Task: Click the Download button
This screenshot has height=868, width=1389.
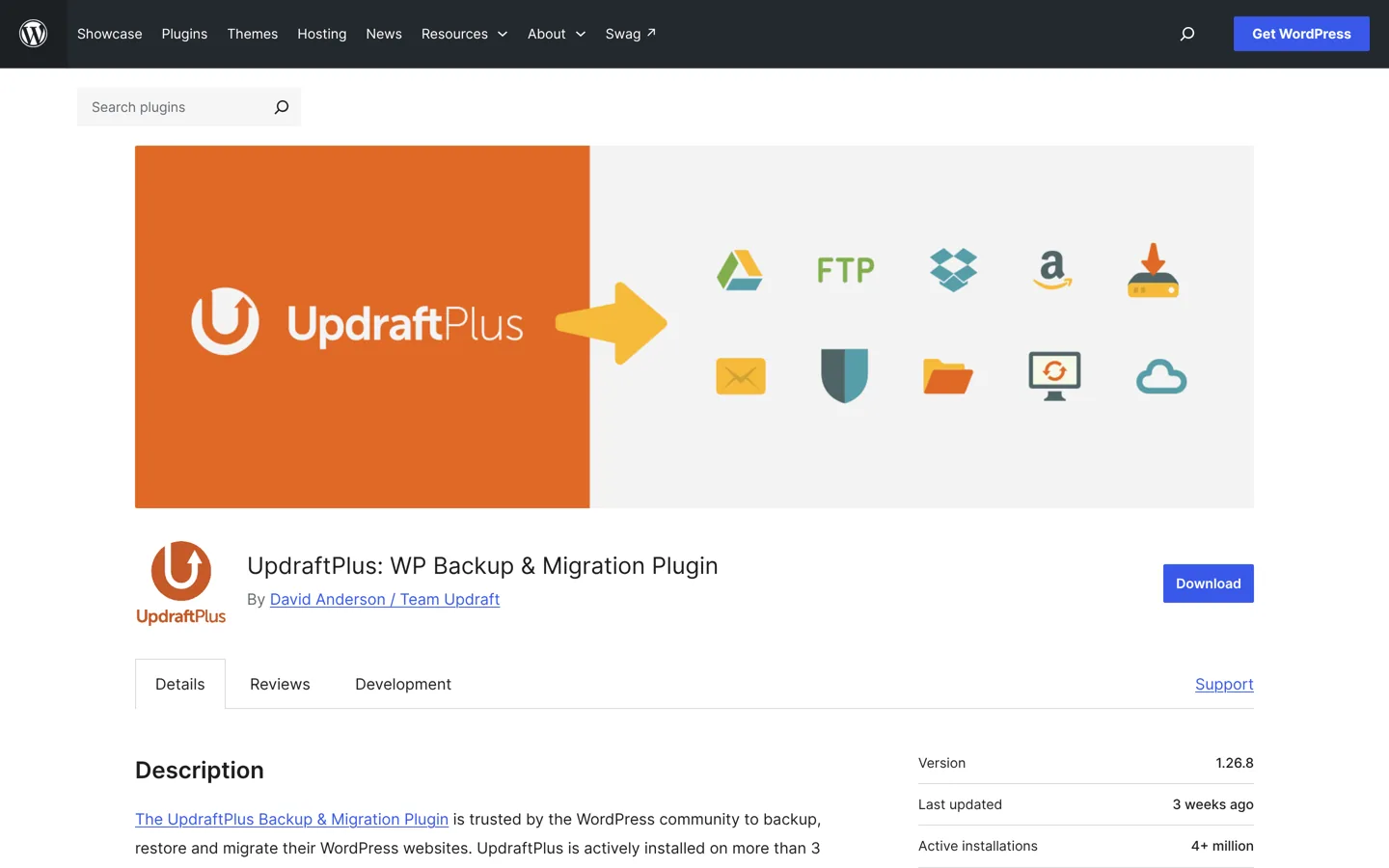Action: click(x=1208, y=583)
